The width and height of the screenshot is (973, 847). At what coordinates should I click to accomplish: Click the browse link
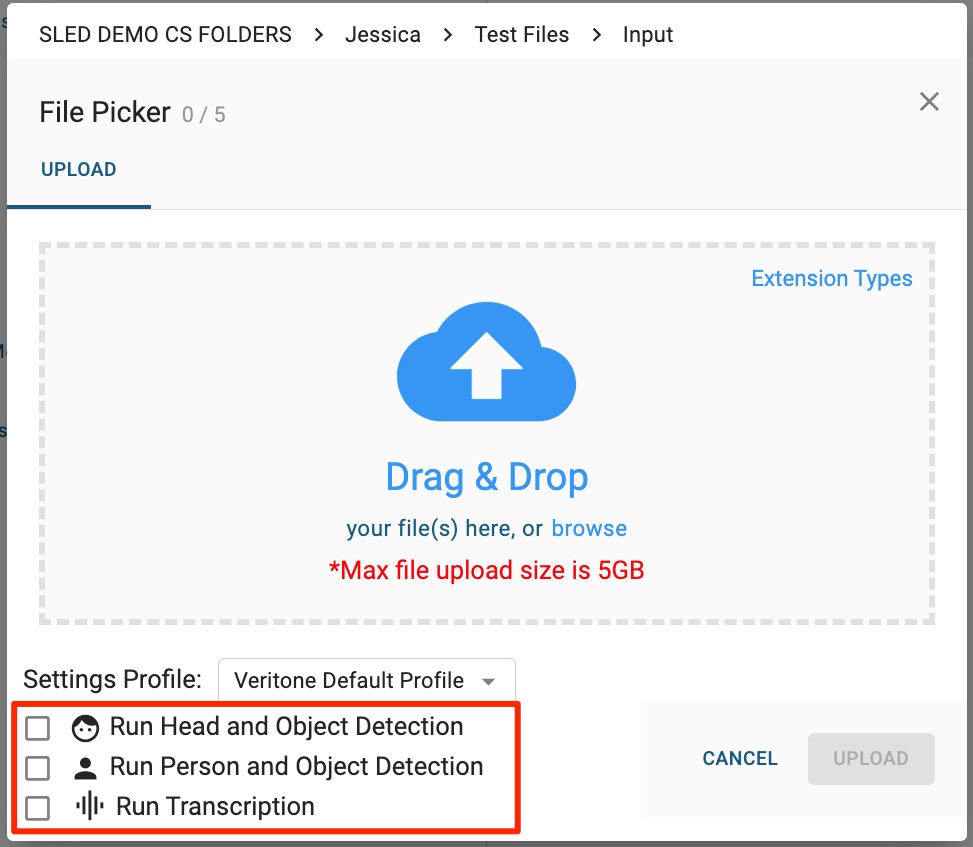[589, 528]
